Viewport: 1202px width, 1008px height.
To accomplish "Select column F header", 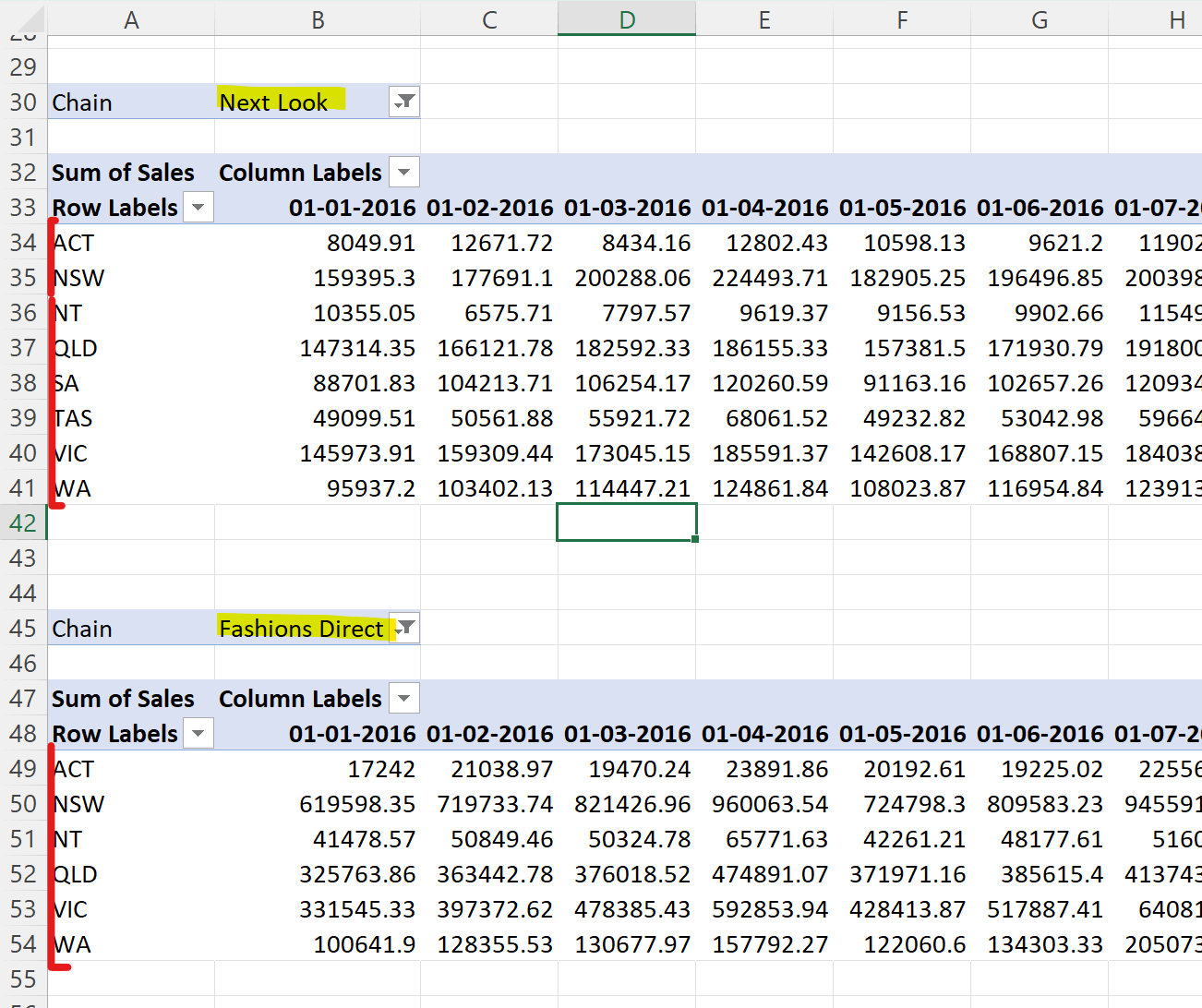I will coord(902,19).
